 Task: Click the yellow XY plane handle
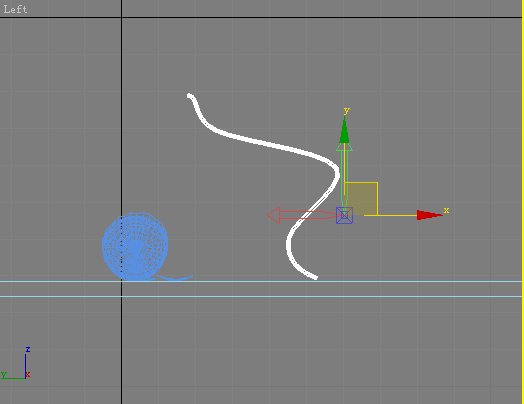[x=362, y=198]
